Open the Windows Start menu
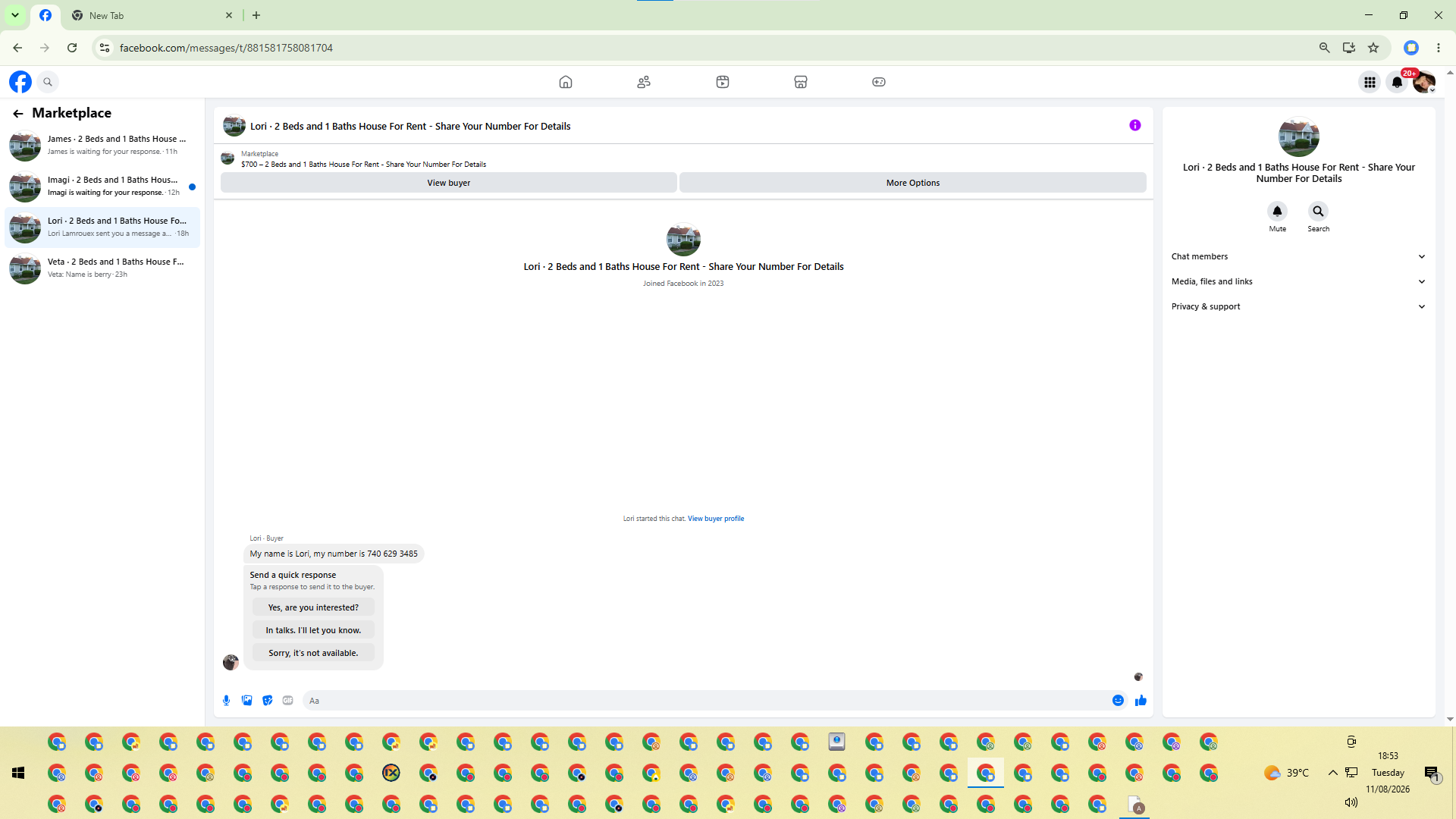 (x=18, y=773)
